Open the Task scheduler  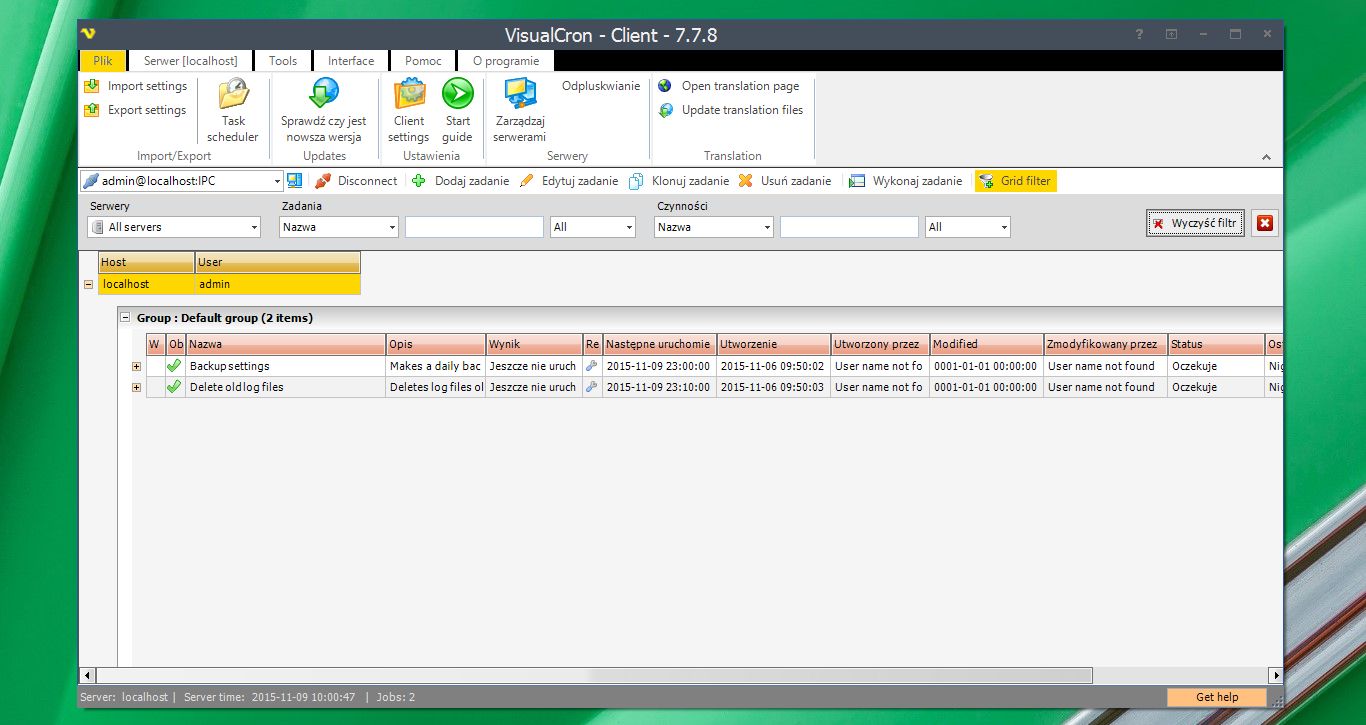(x=233, y=110)
